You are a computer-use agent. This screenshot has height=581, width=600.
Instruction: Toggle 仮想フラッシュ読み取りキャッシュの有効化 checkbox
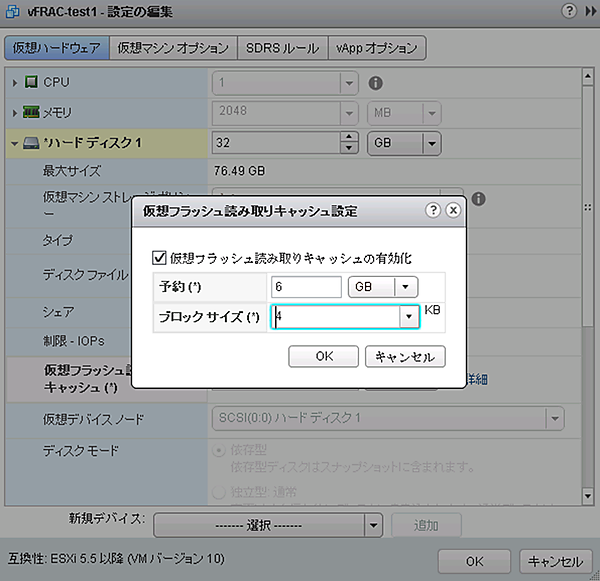pyautogui.click(x=158, y=258)
